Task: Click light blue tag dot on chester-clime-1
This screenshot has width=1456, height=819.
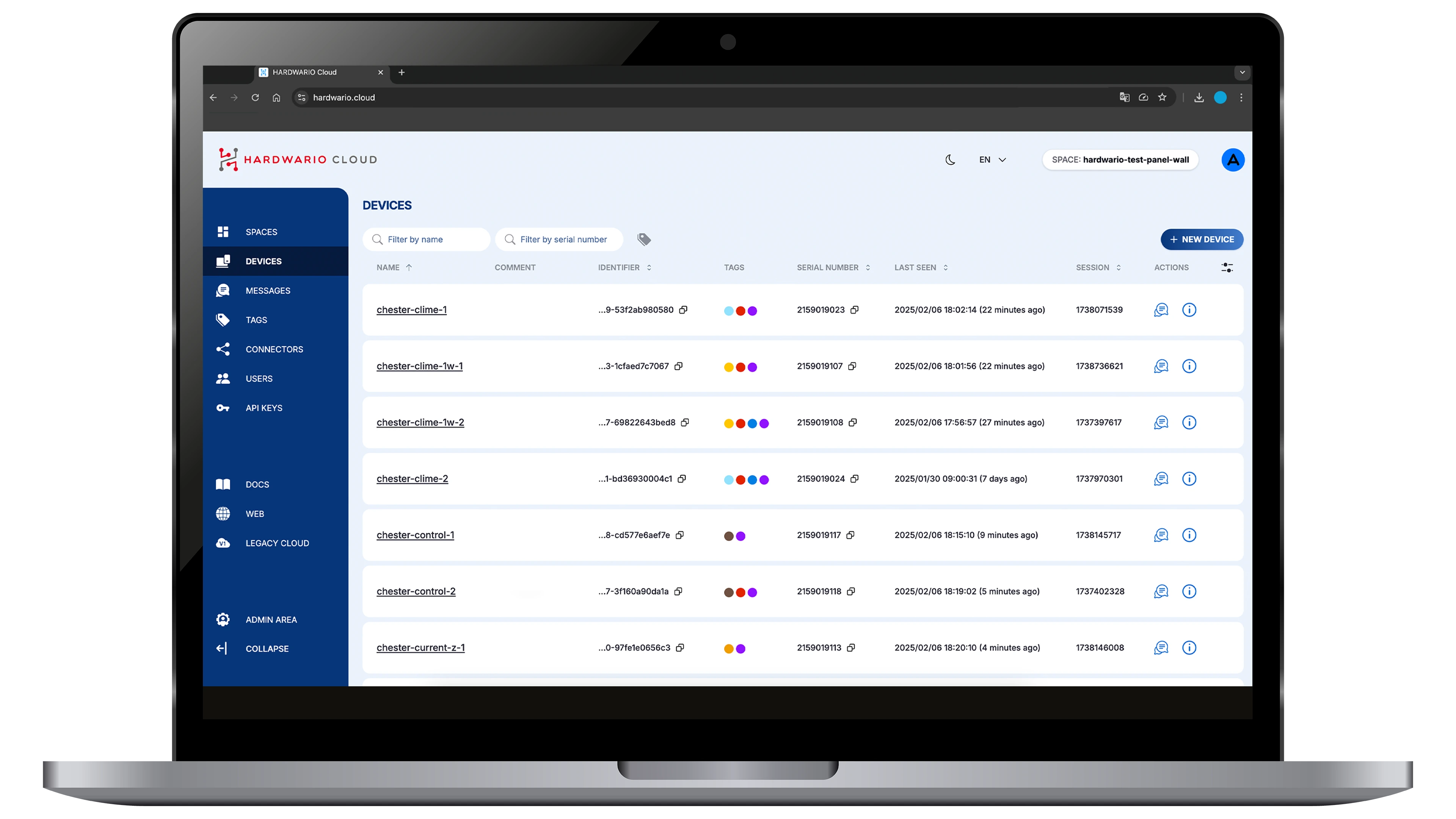Action: 728,311
